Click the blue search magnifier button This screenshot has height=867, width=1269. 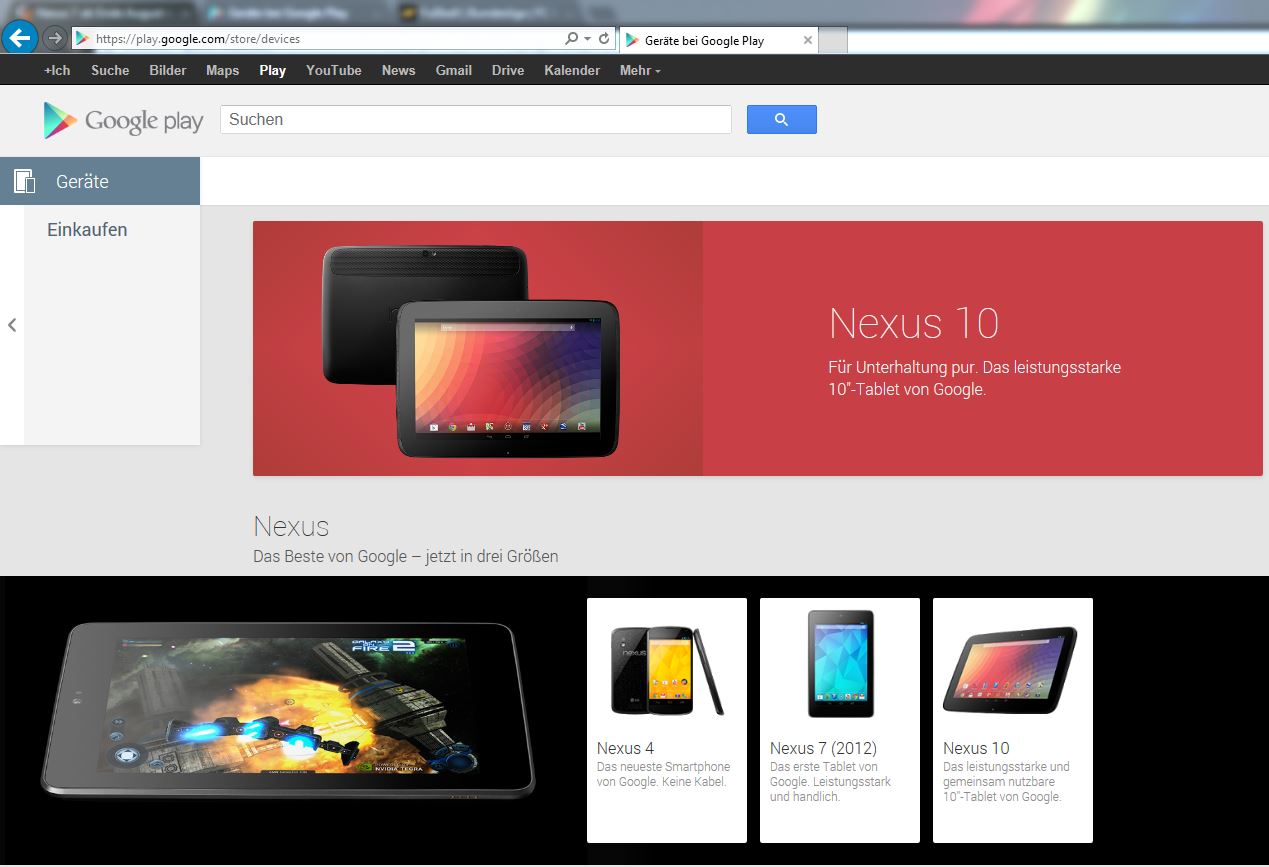pyautogui.click(x=781, y=119)
